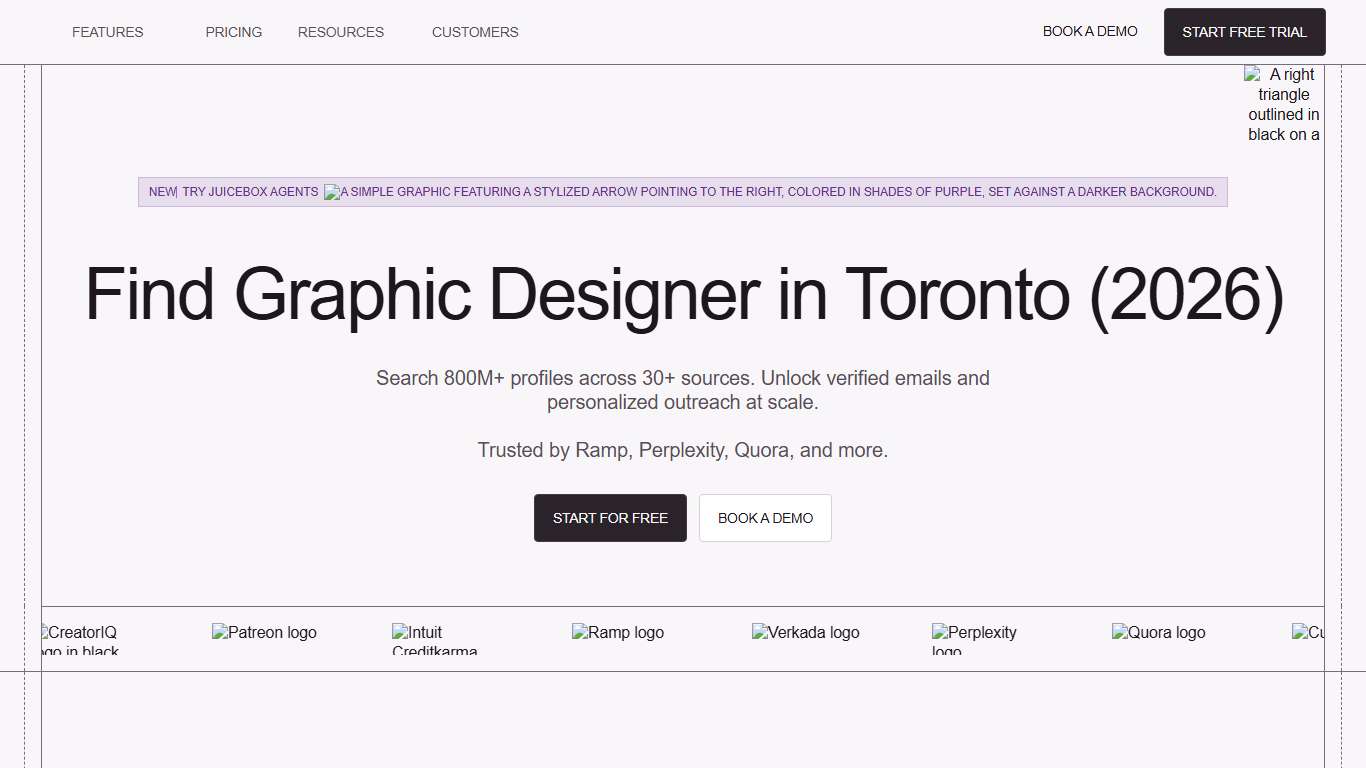Screen dimensions: 1366x768
Task: Click BOOK A DEMO below the headline
Action: 765,517
